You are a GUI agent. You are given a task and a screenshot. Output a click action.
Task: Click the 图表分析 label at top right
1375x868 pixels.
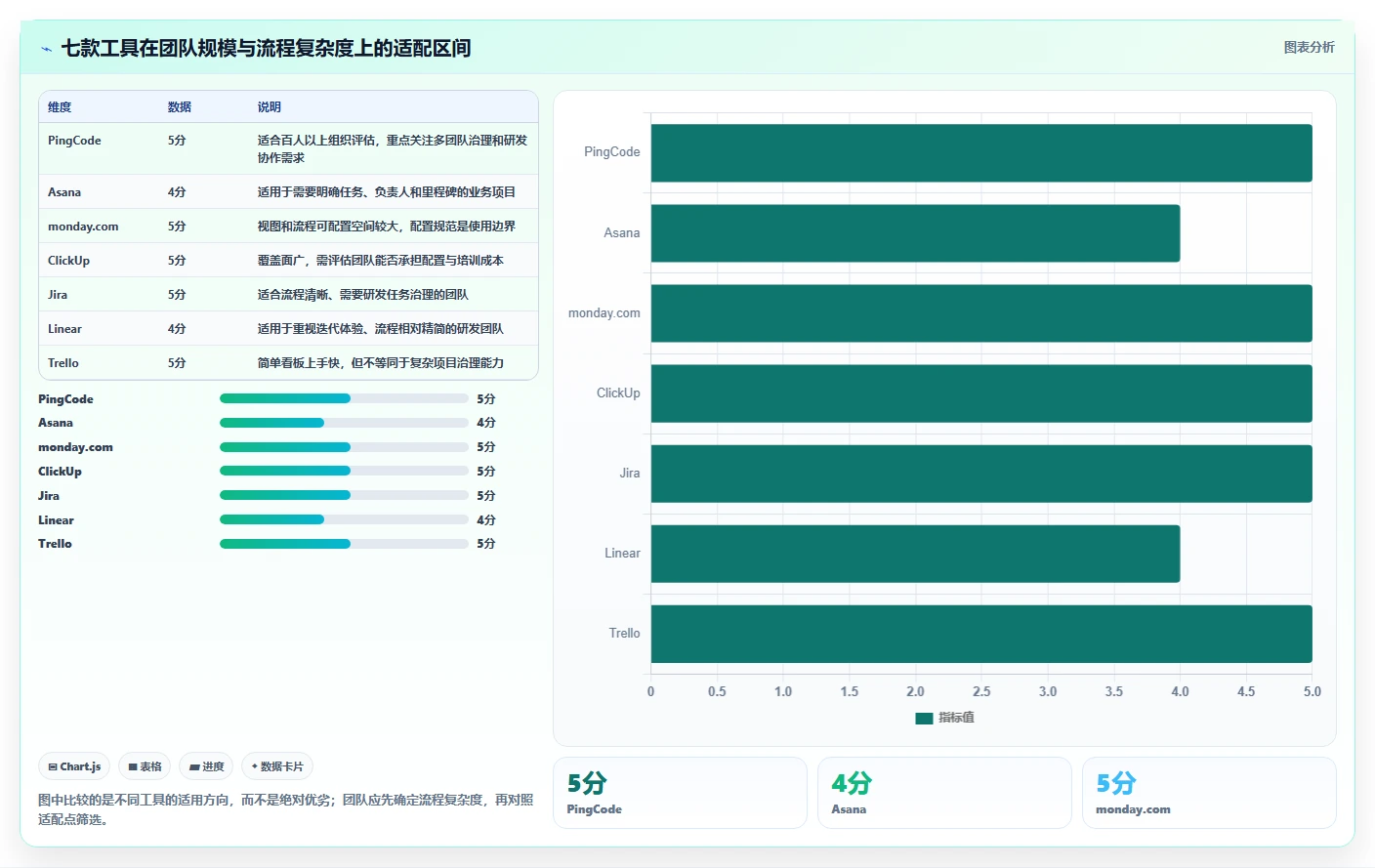coord(1309,47)
